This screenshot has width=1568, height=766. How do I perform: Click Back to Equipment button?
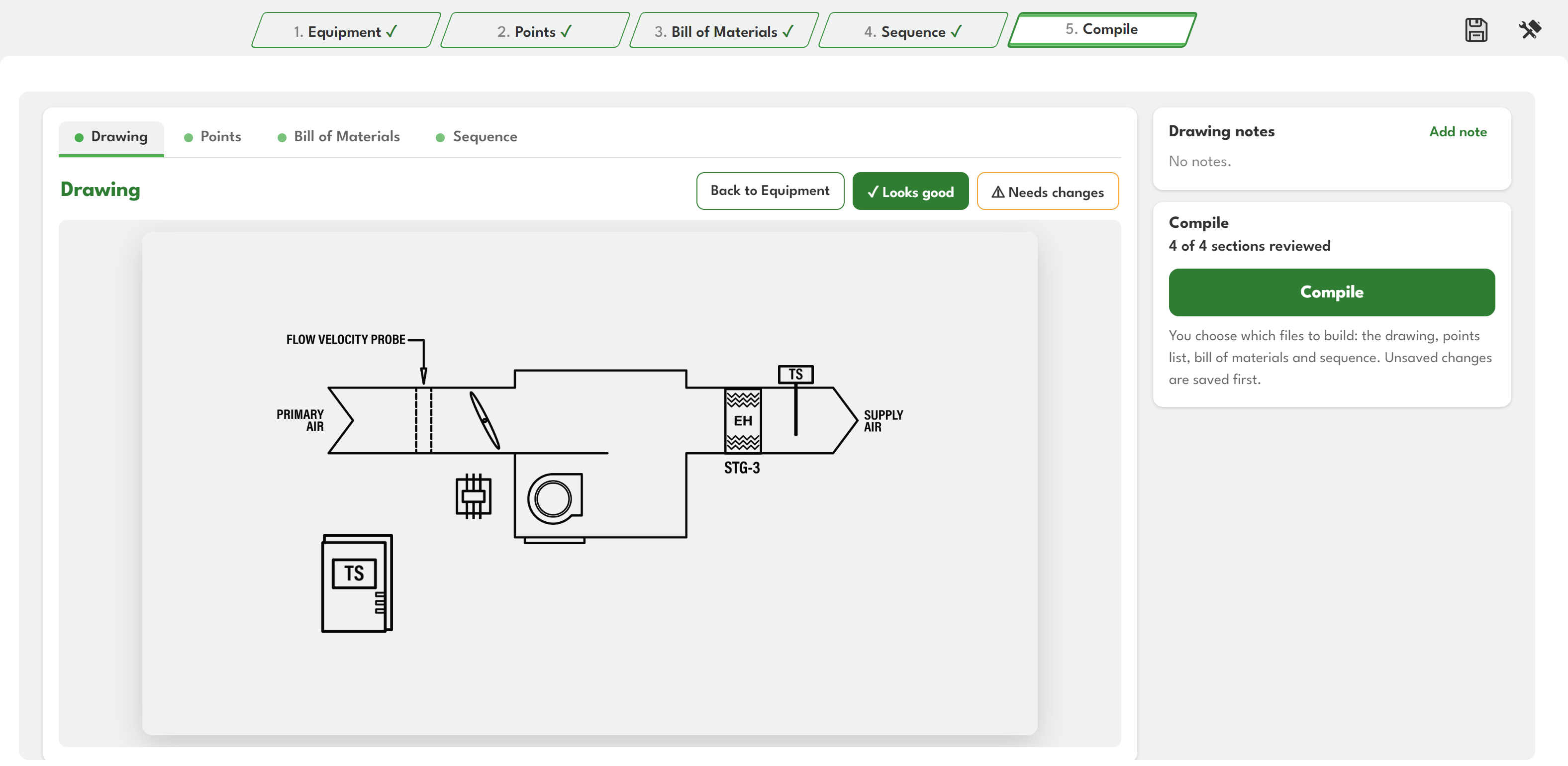[x=770, y=191]
